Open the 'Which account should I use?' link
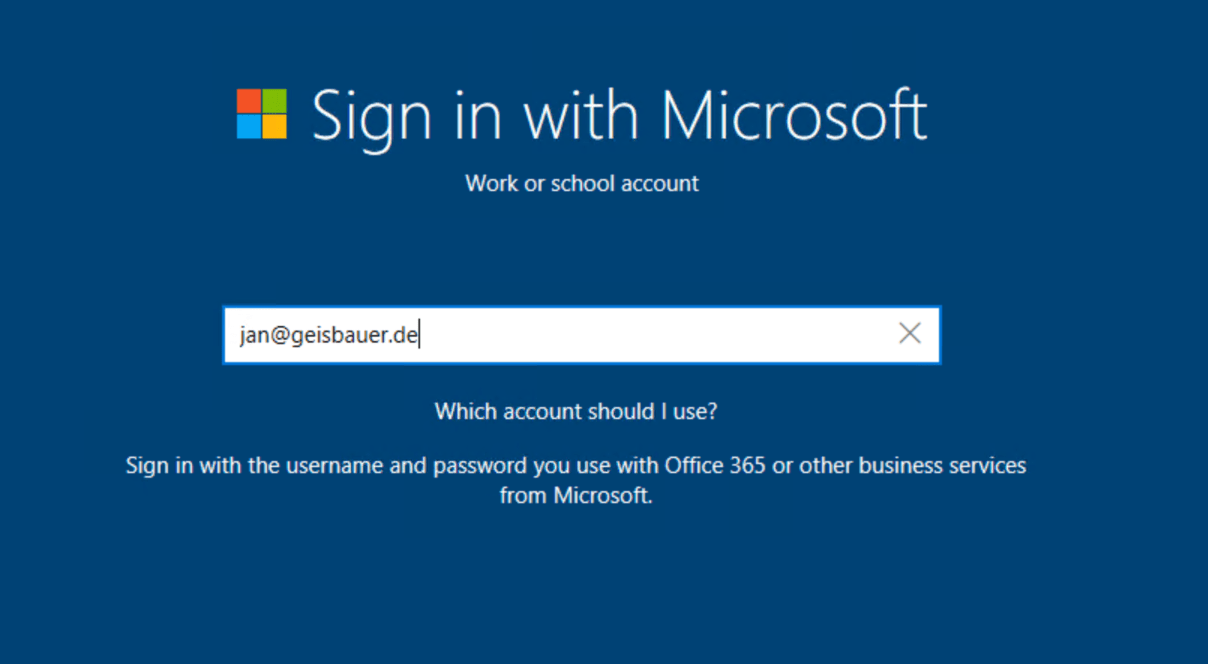Image resolution: width=1208 pixels, height=664 pixels. click(576, 411)
